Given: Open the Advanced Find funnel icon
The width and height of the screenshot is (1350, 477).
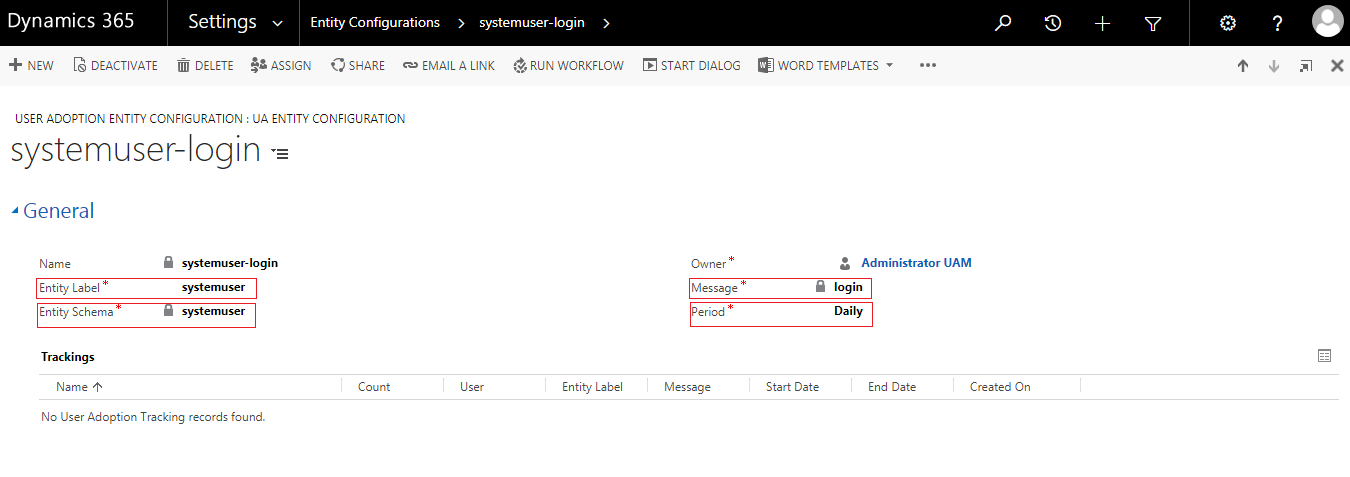Looking at the screenshot, I should 1153,23.
